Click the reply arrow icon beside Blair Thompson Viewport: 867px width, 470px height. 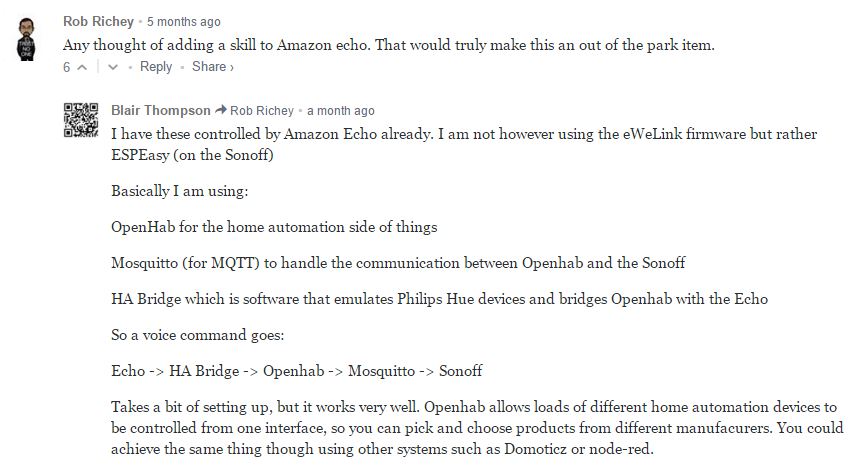pos(222,111)
